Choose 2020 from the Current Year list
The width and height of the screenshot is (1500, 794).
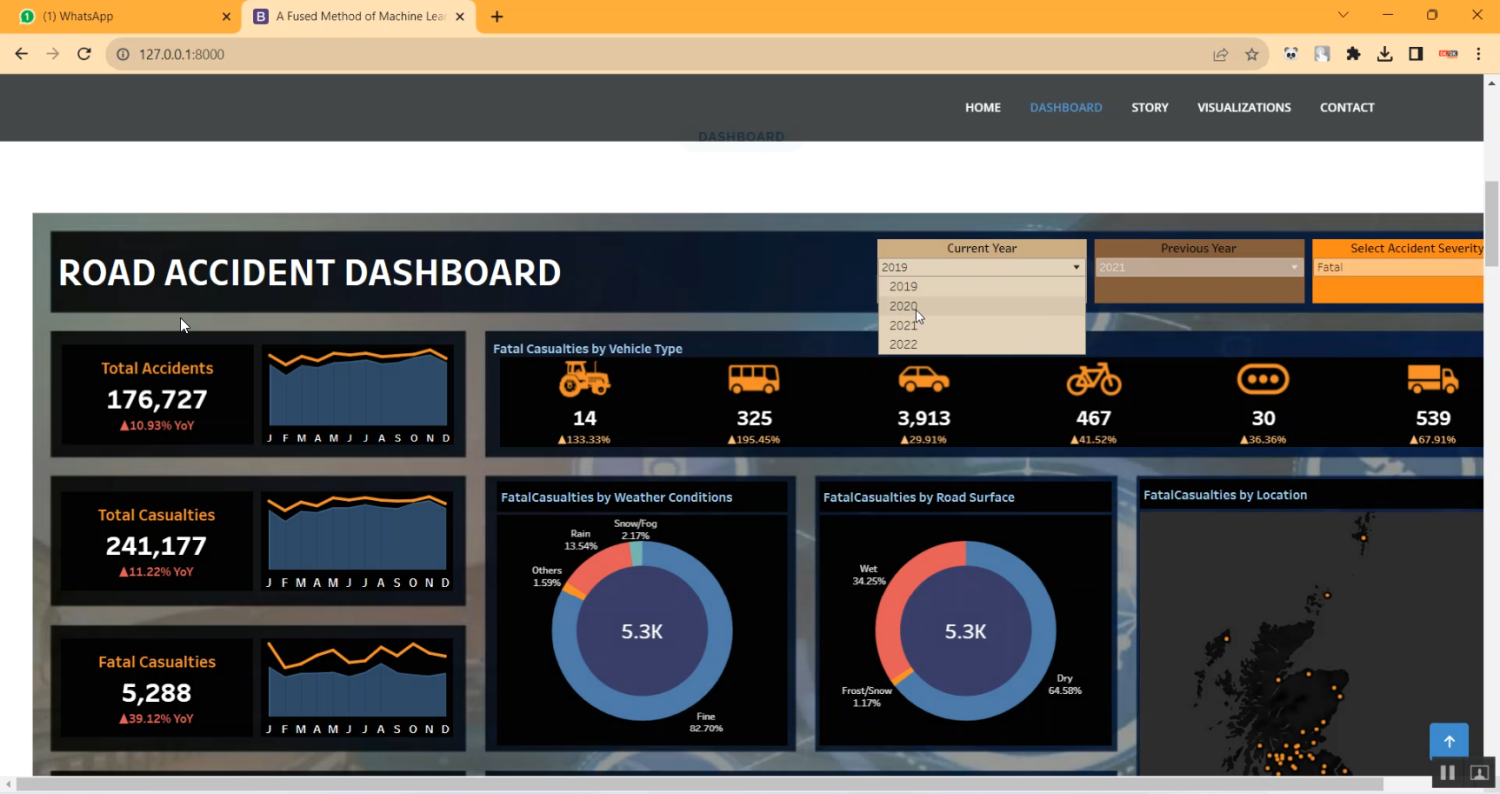(903, 306)
